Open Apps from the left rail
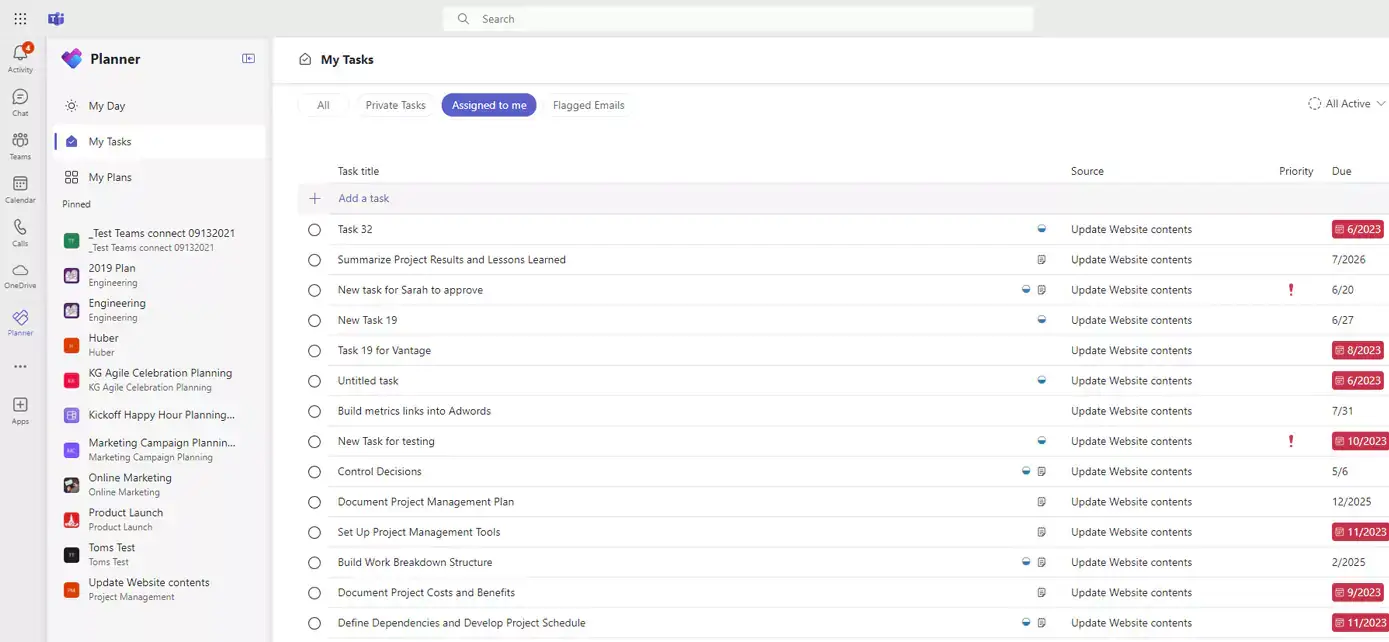This screenshot has width=1389, height=642. (x=19, y=405)
